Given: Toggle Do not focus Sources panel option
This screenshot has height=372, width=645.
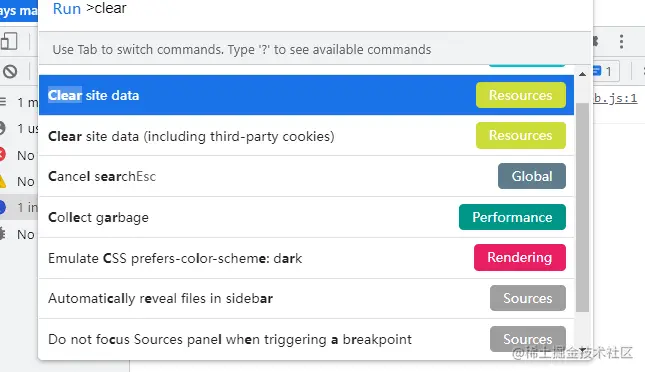Looking at the screenshot, I should (x=306, y=339).
